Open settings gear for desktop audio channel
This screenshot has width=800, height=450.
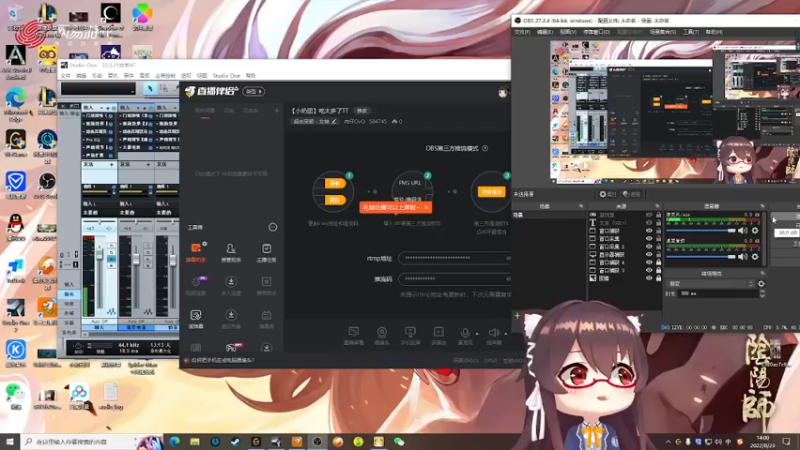point(755,257)
